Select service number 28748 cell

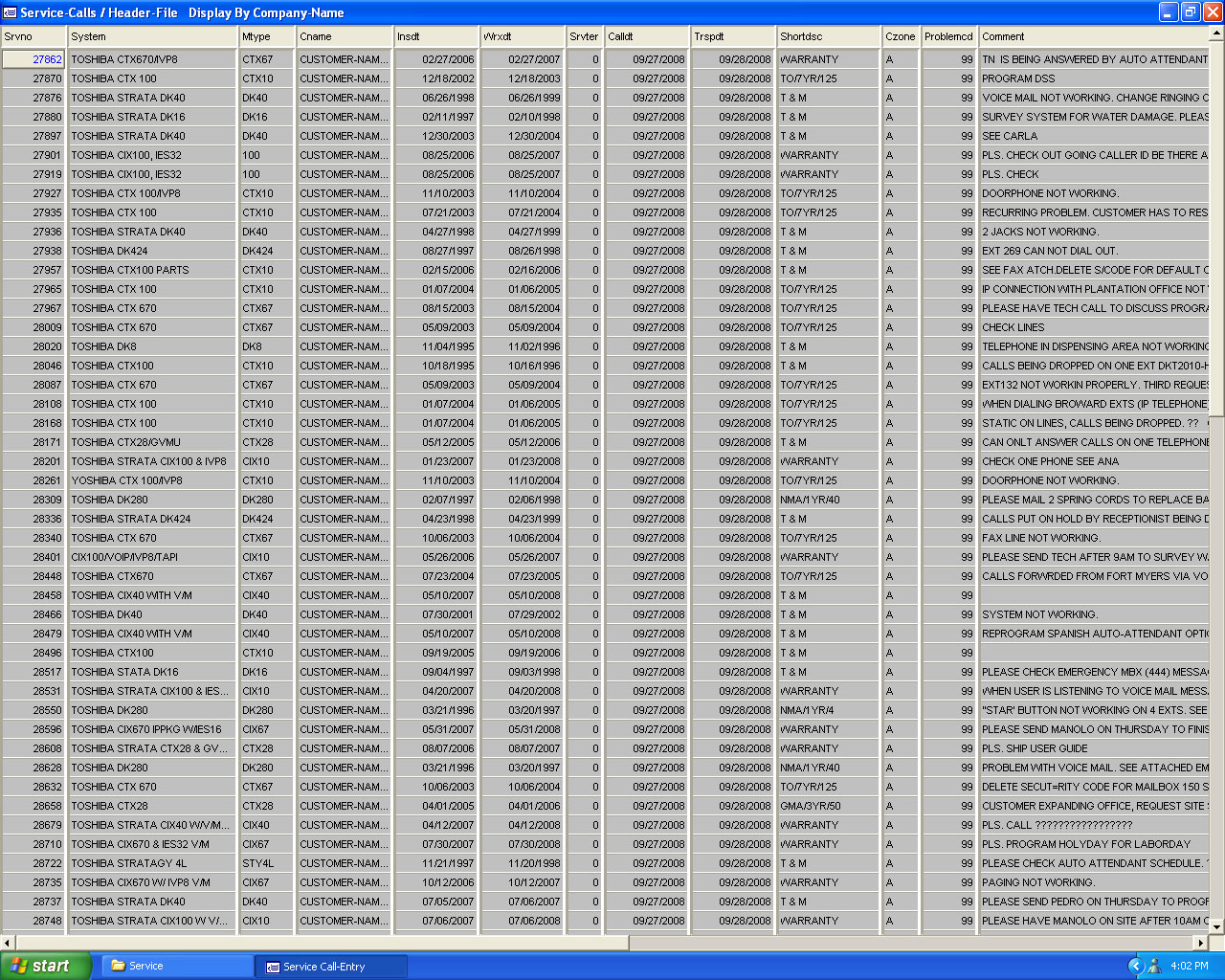coord(33,921)
